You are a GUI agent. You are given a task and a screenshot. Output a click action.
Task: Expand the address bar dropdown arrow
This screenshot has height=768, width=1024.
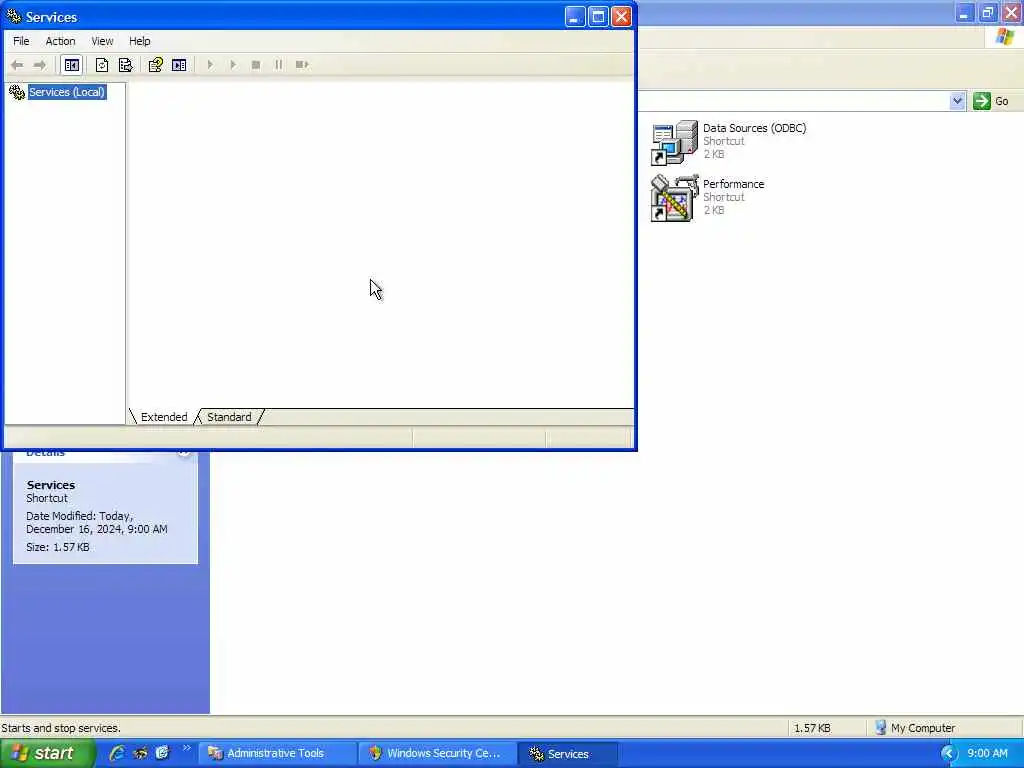tap(957, 101)
